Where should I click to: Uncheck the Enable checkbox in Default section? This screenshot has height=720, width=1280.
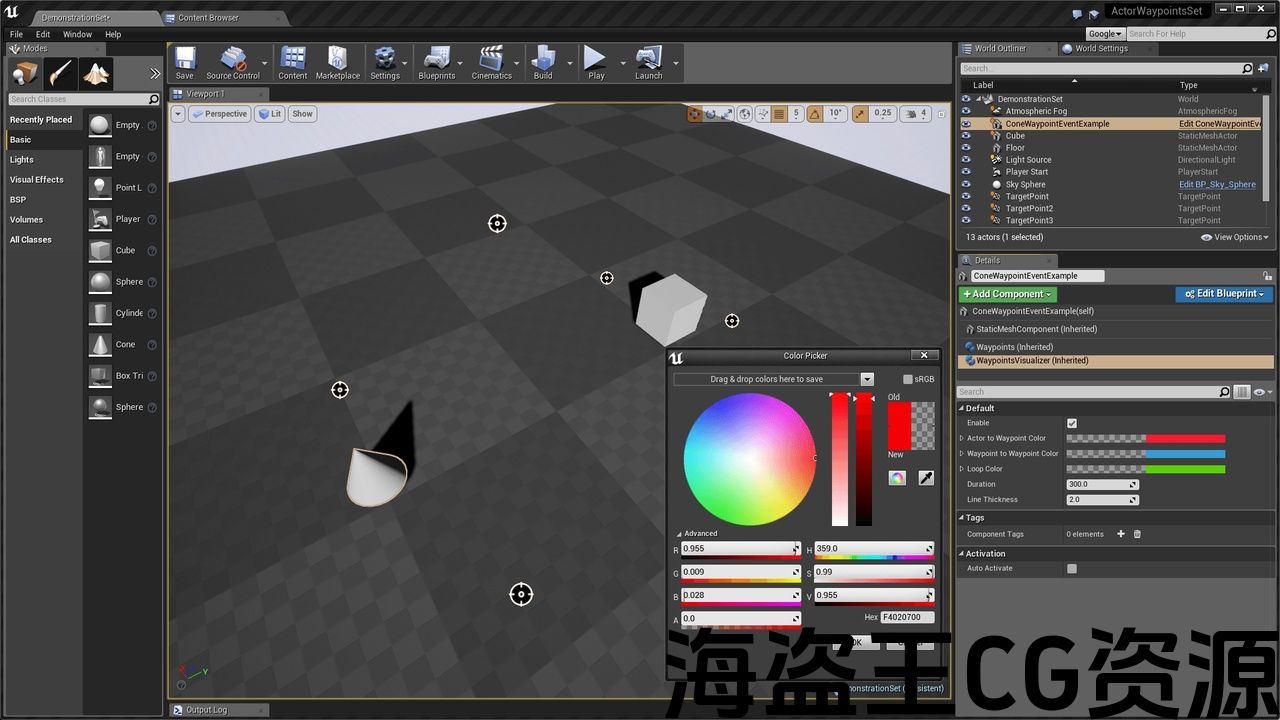click(1072, 423)
